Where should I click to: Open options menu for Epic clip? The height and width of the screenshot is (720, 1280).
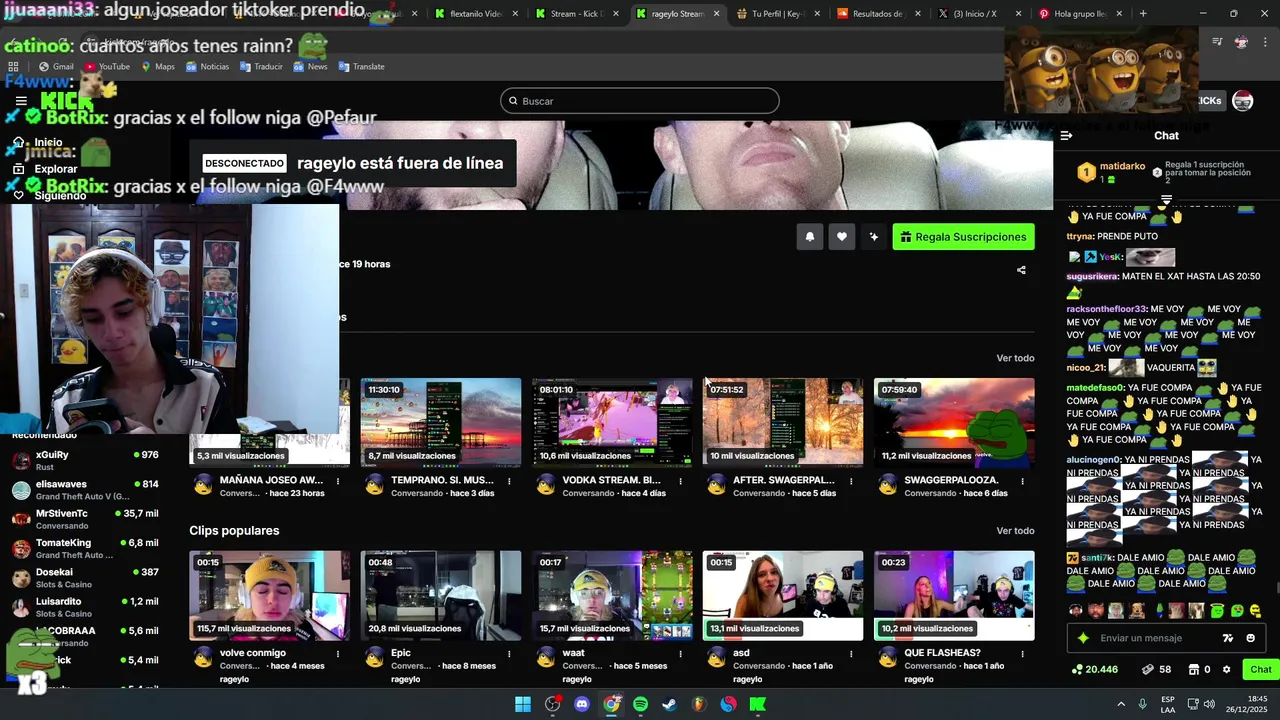(509, 654)
